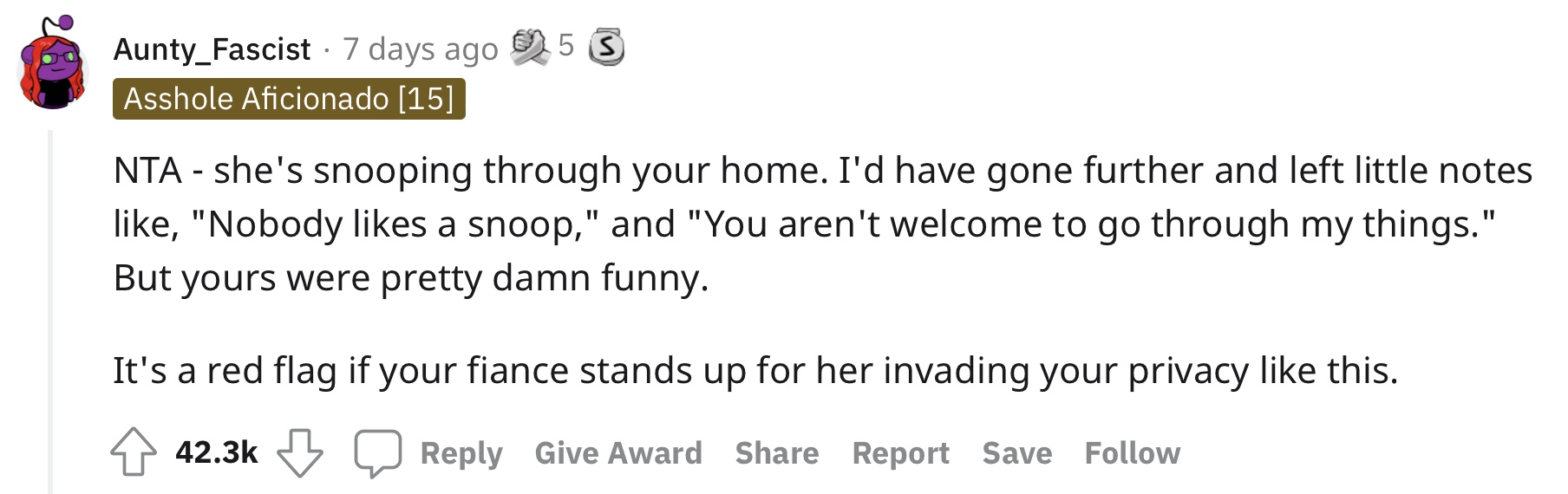Share this comment
Image resolution: width=1568 pixels, height=494 pixels.
777,453
